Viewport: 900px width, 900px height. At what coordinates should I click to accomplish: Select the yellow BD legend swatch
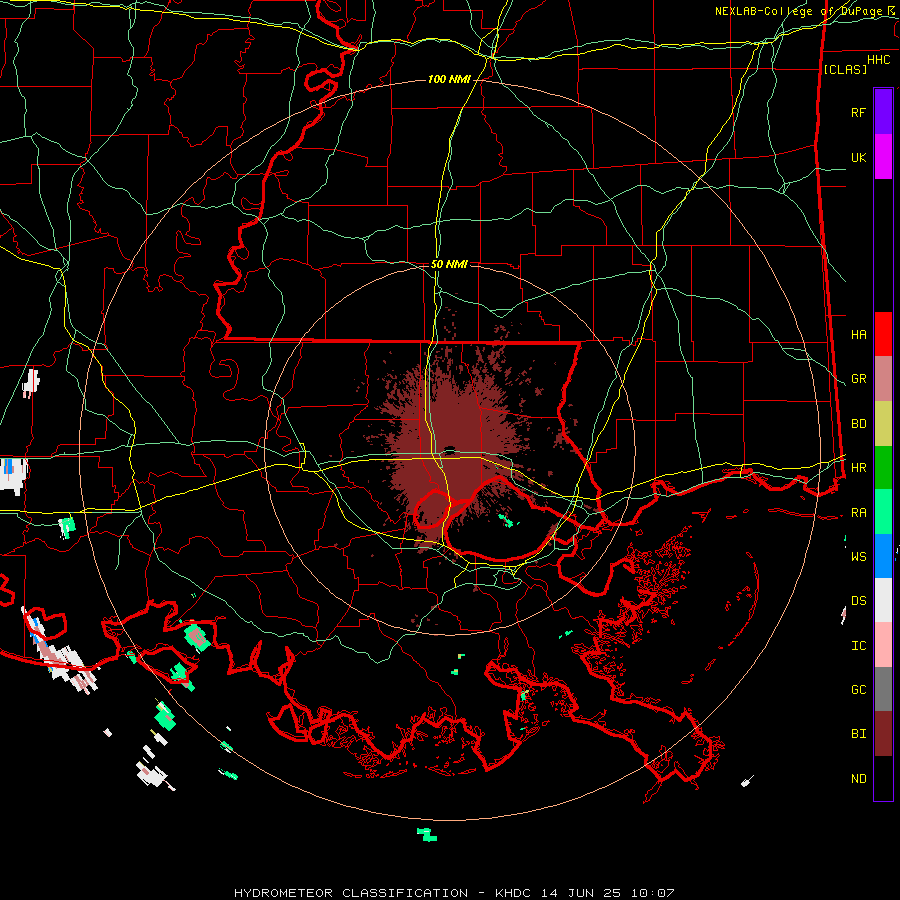click(x=883, y=424)
